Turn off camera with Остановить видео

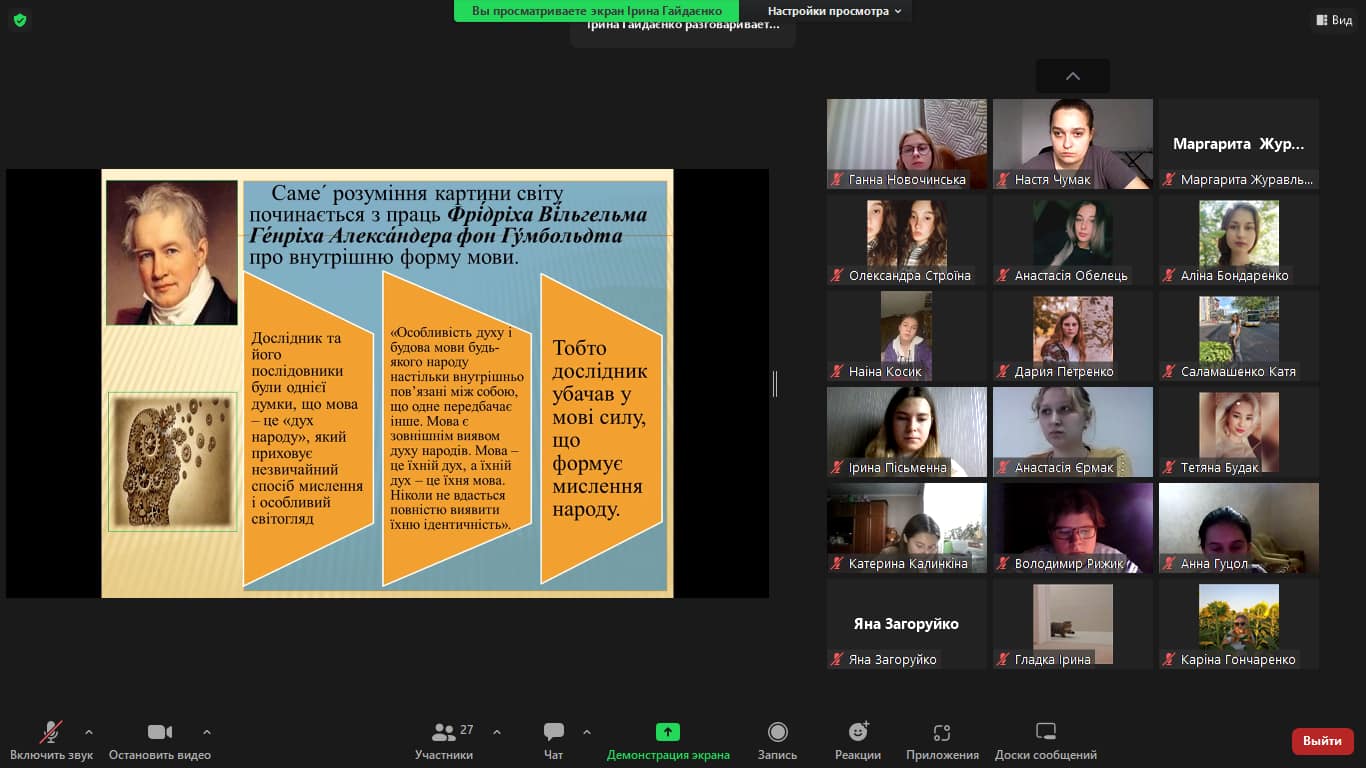[160, 740]
